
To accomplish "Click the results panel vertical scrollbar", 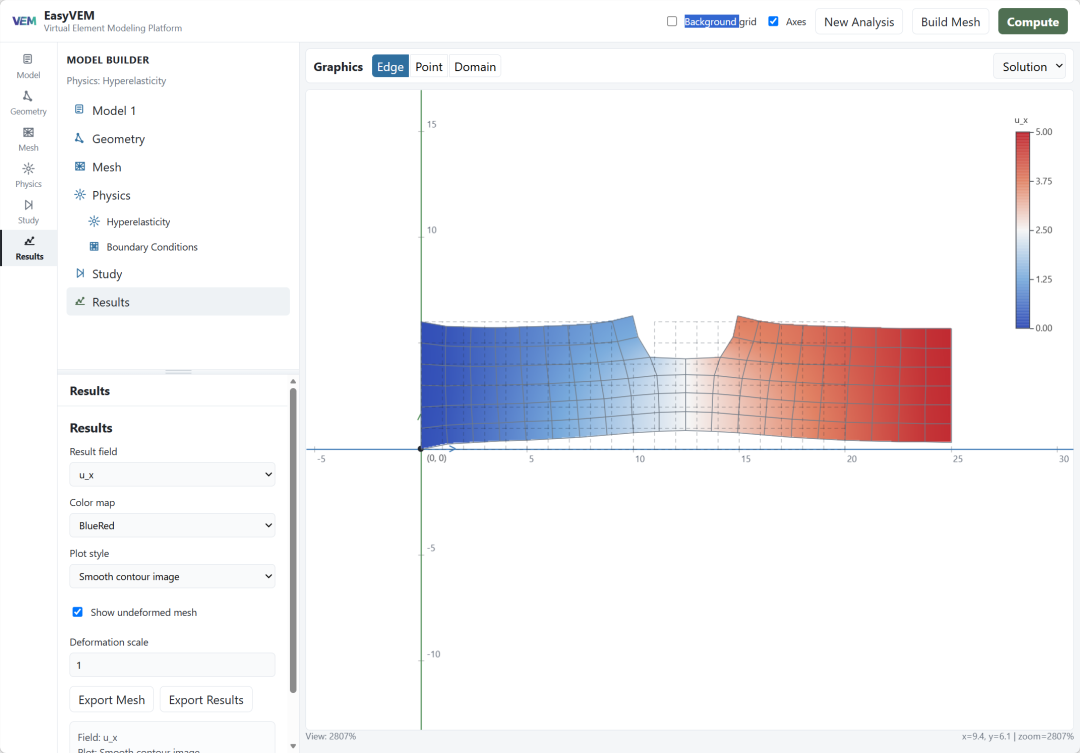I will (x=293, y=540).
